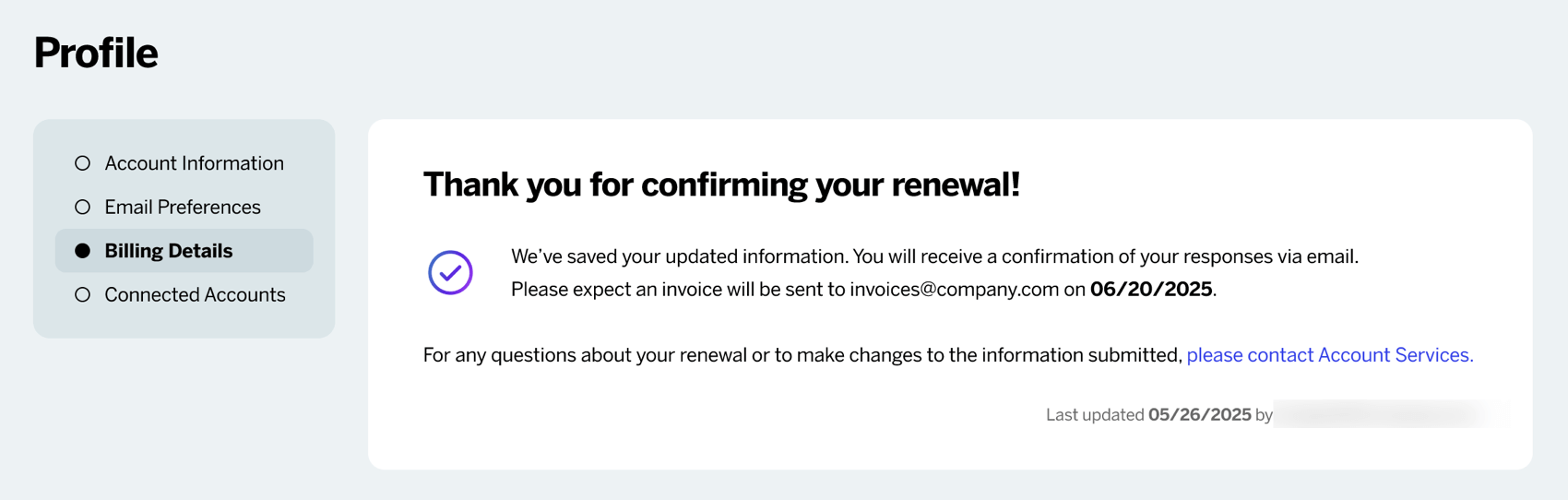Click the Profile page heading
Image resolution: width=1568 pixels, height=500 pixels.
96,53
